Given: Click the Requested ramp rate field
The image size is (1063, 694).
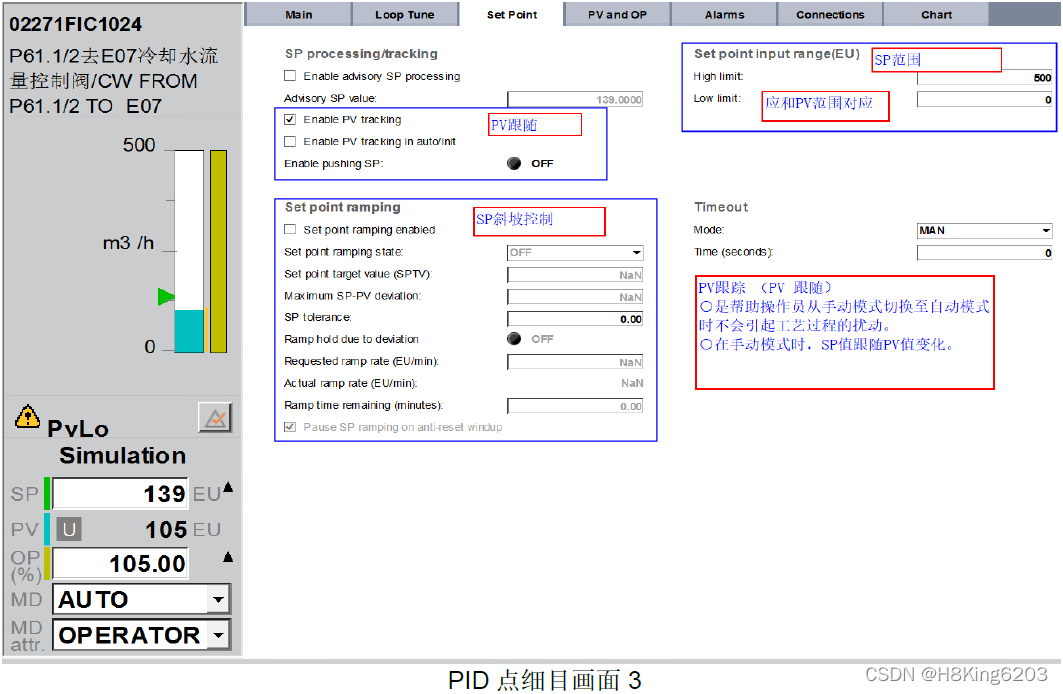Looking at the screenshot, I should tap(575, 362).
